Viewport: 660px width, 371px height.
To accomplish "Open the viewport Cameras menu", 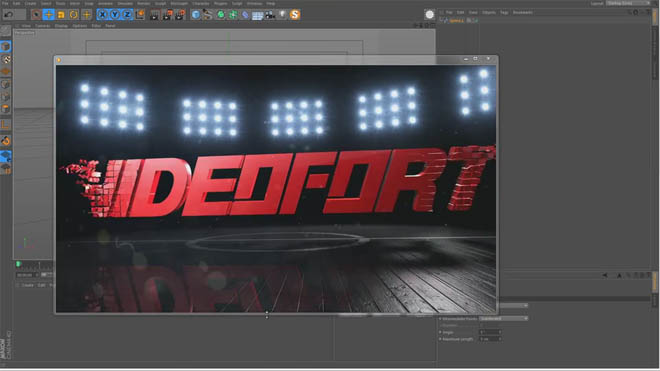I will 43,26.
